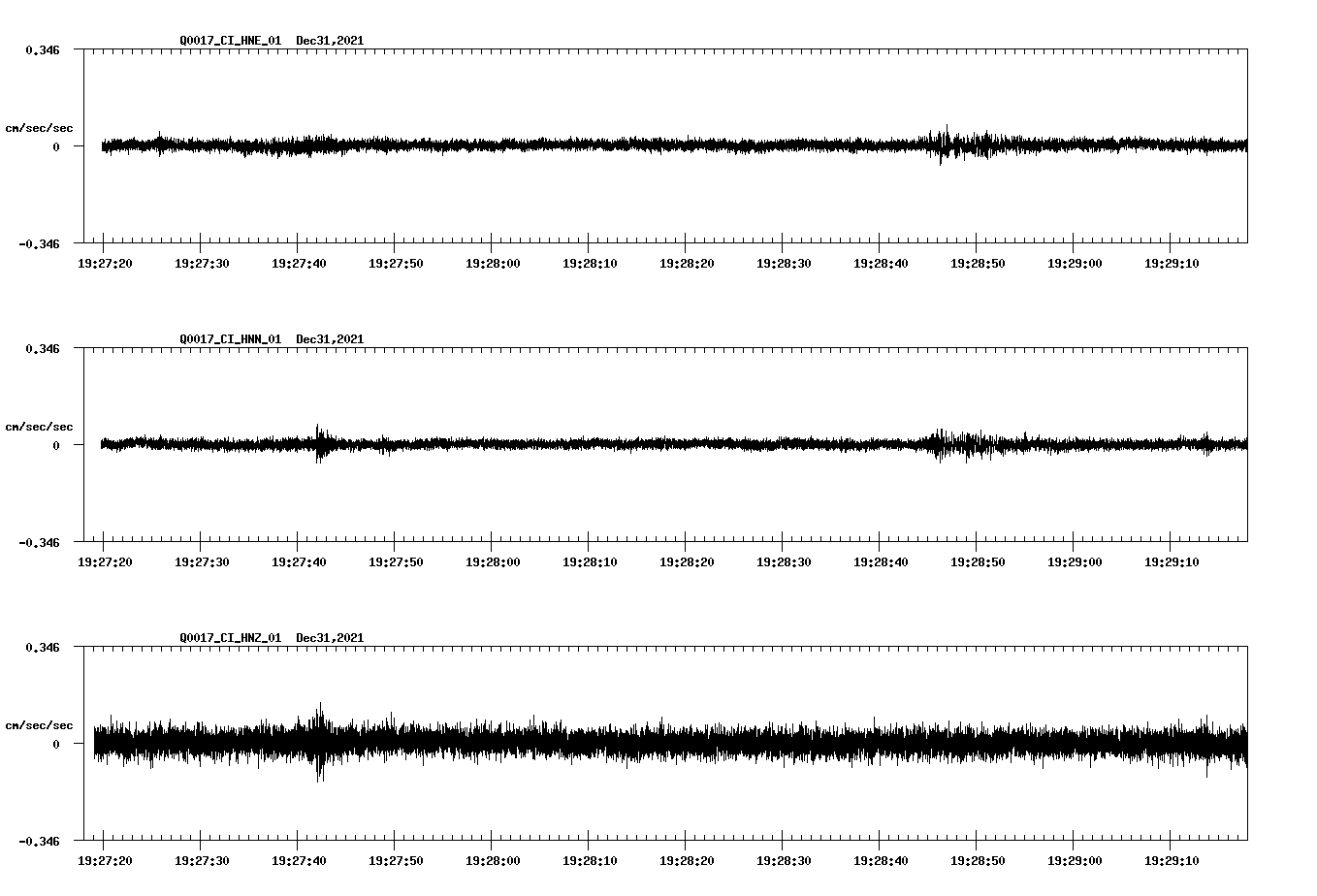Click 19:27:30 time label under HNZ plot
The image size is (1317, 896).
point(202,861)
